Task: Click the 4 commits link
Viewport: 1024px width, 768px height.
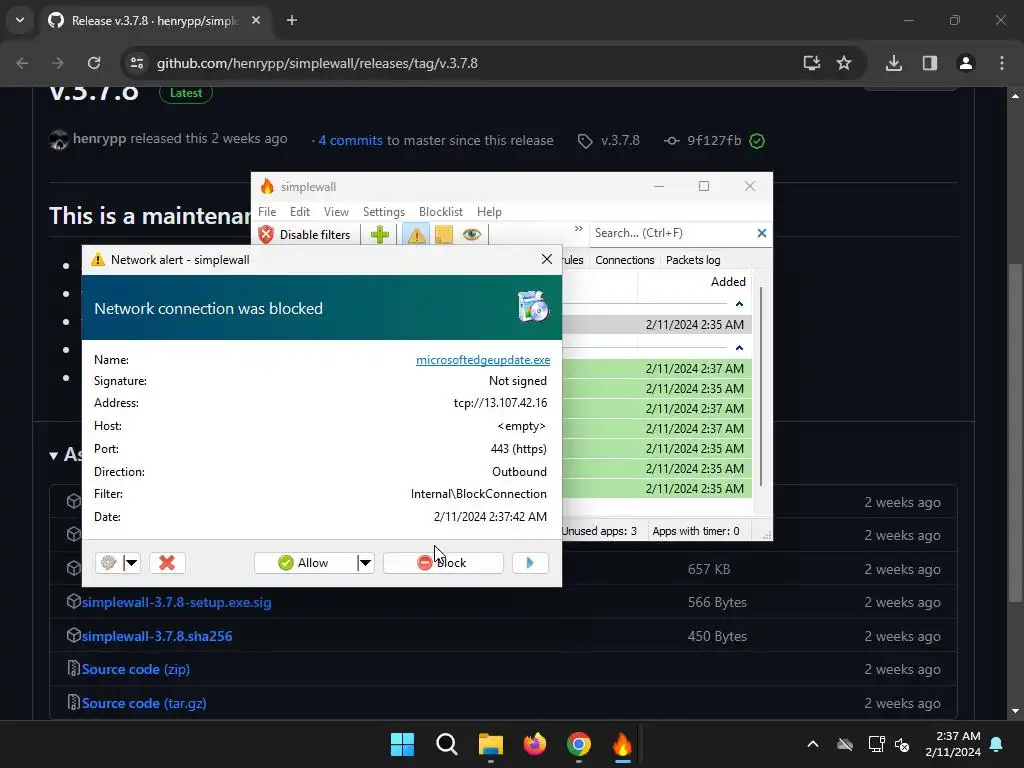Action: 350,140
